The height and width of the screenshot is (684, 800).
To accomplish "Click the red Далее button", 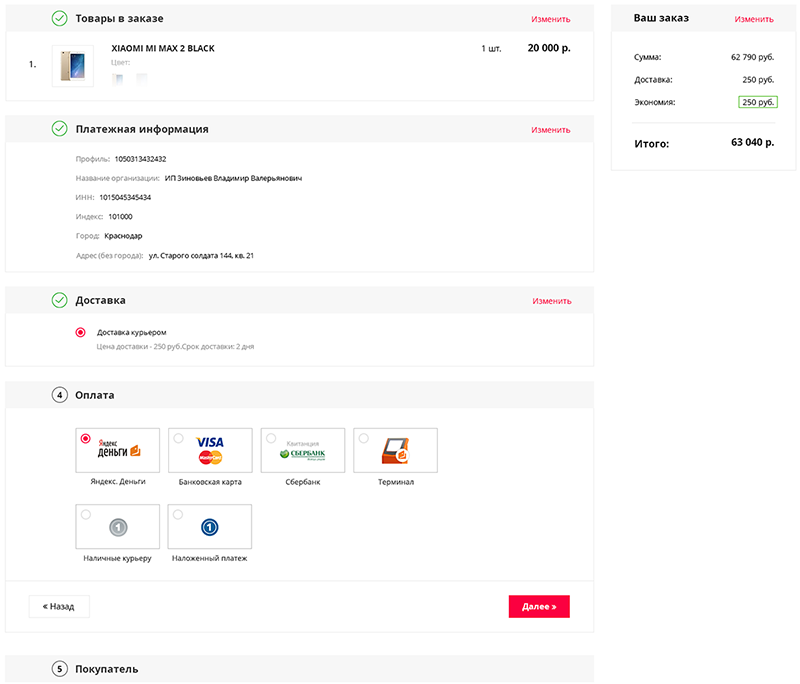I will click(539, 606).
